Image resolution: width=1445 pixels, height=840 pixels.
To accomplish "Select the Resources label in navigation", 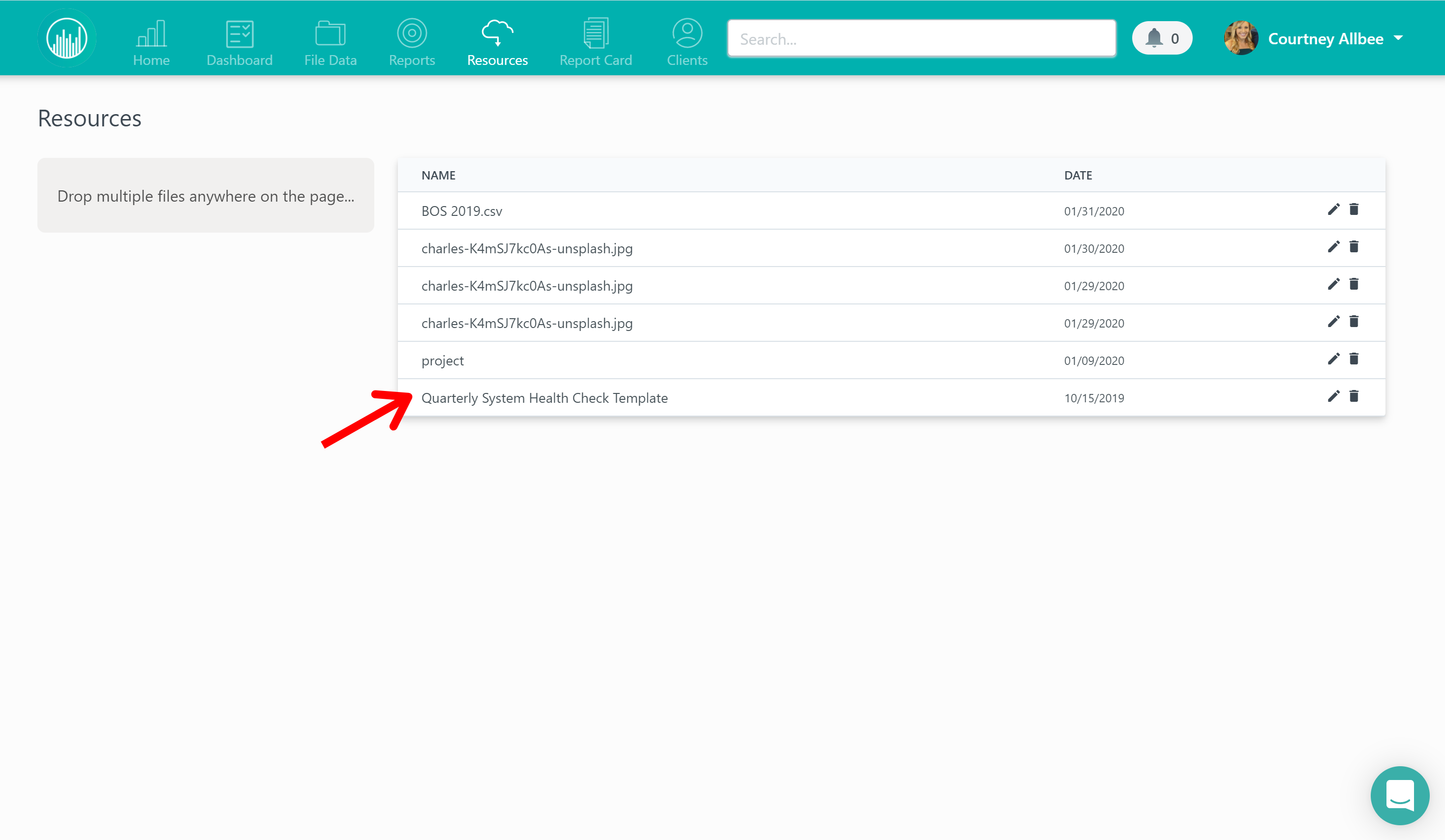I will [497, 60].
